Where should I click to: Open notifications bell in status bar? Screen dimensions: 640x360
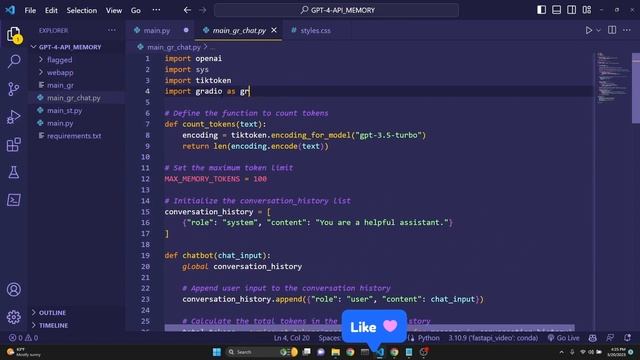(627, 338)
